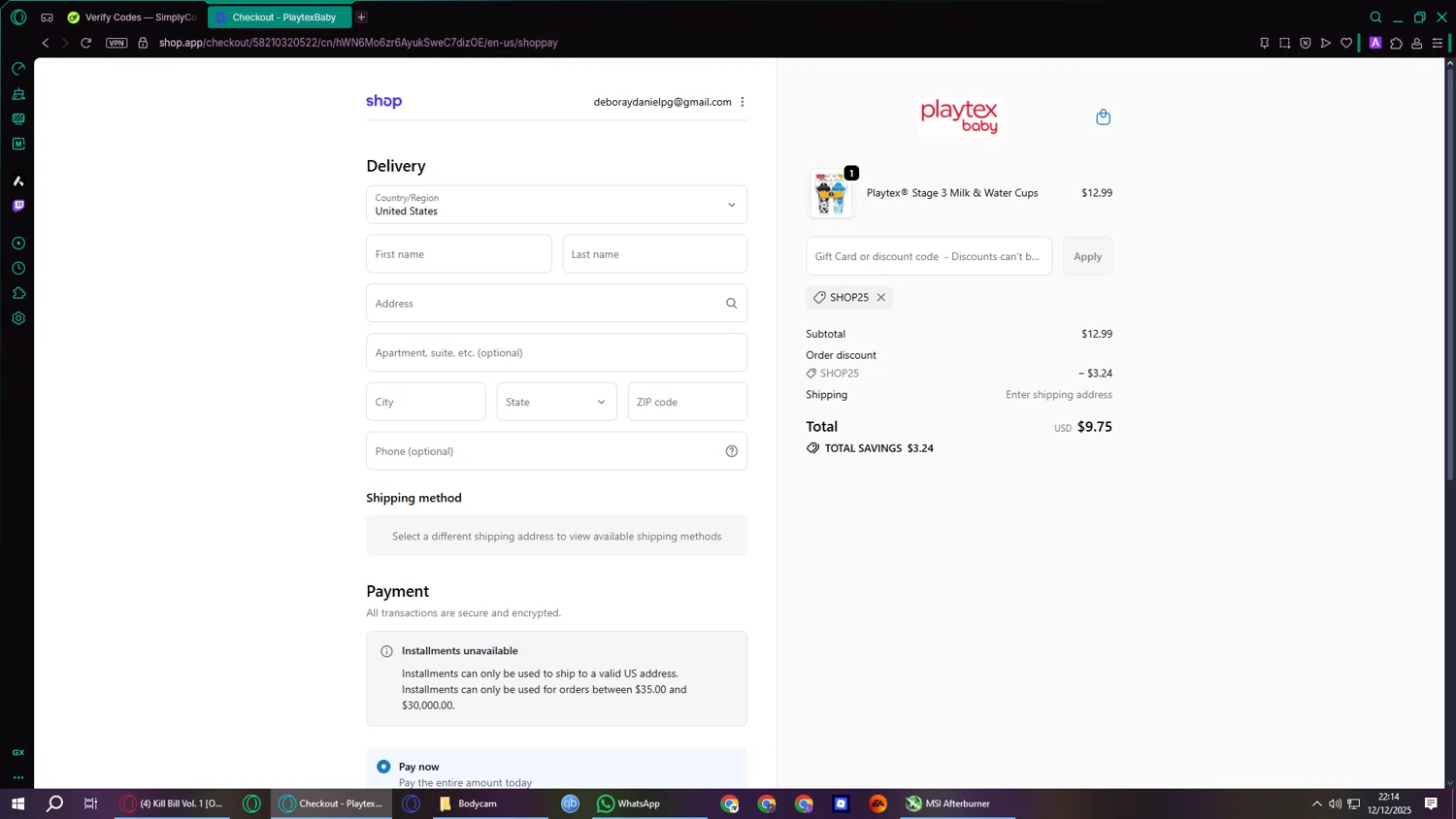Expand the Country/Region dropdown
1456x819 pixels.
556,205
